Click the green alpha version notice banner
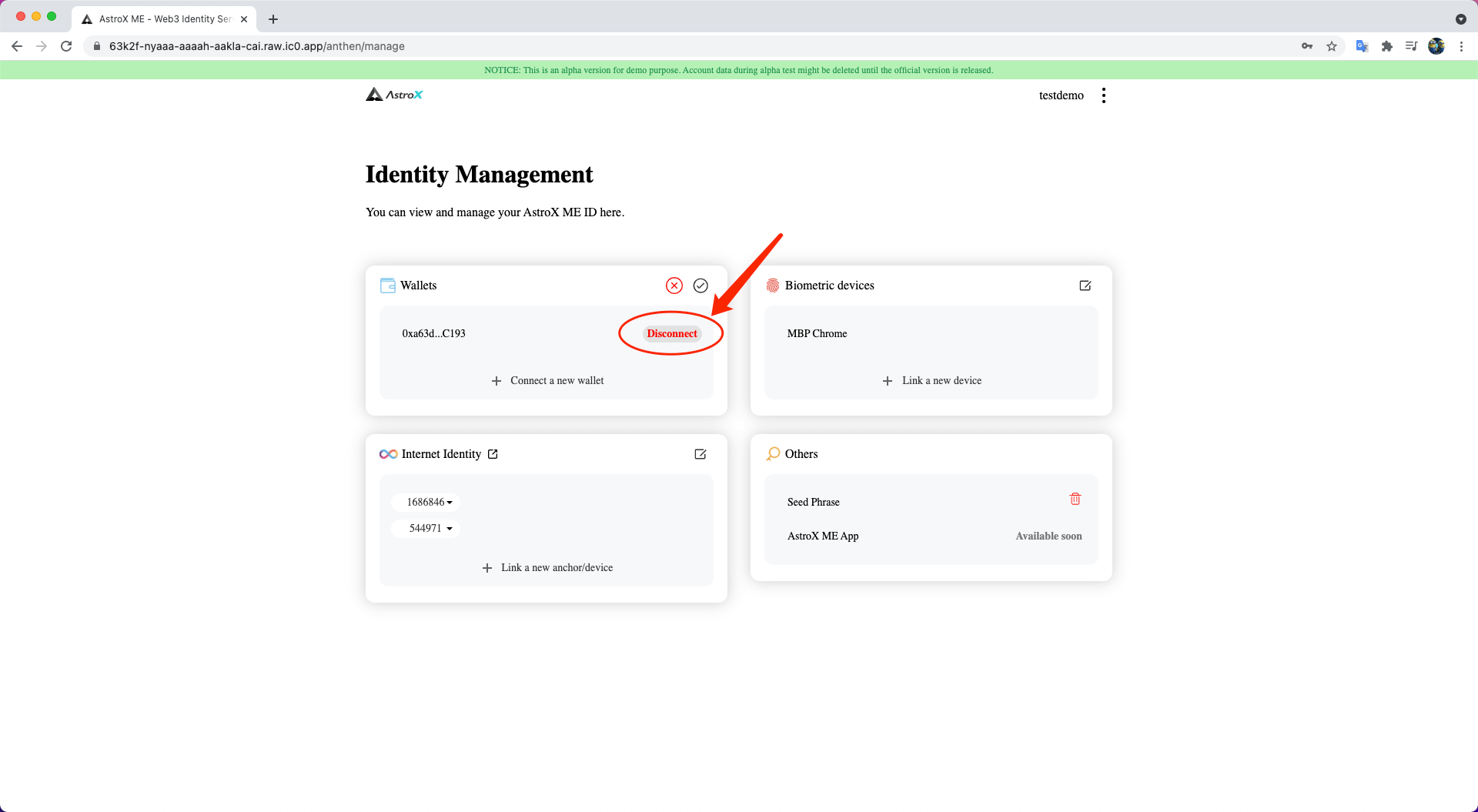The image size is (1478, 812). tap(739, 70)
